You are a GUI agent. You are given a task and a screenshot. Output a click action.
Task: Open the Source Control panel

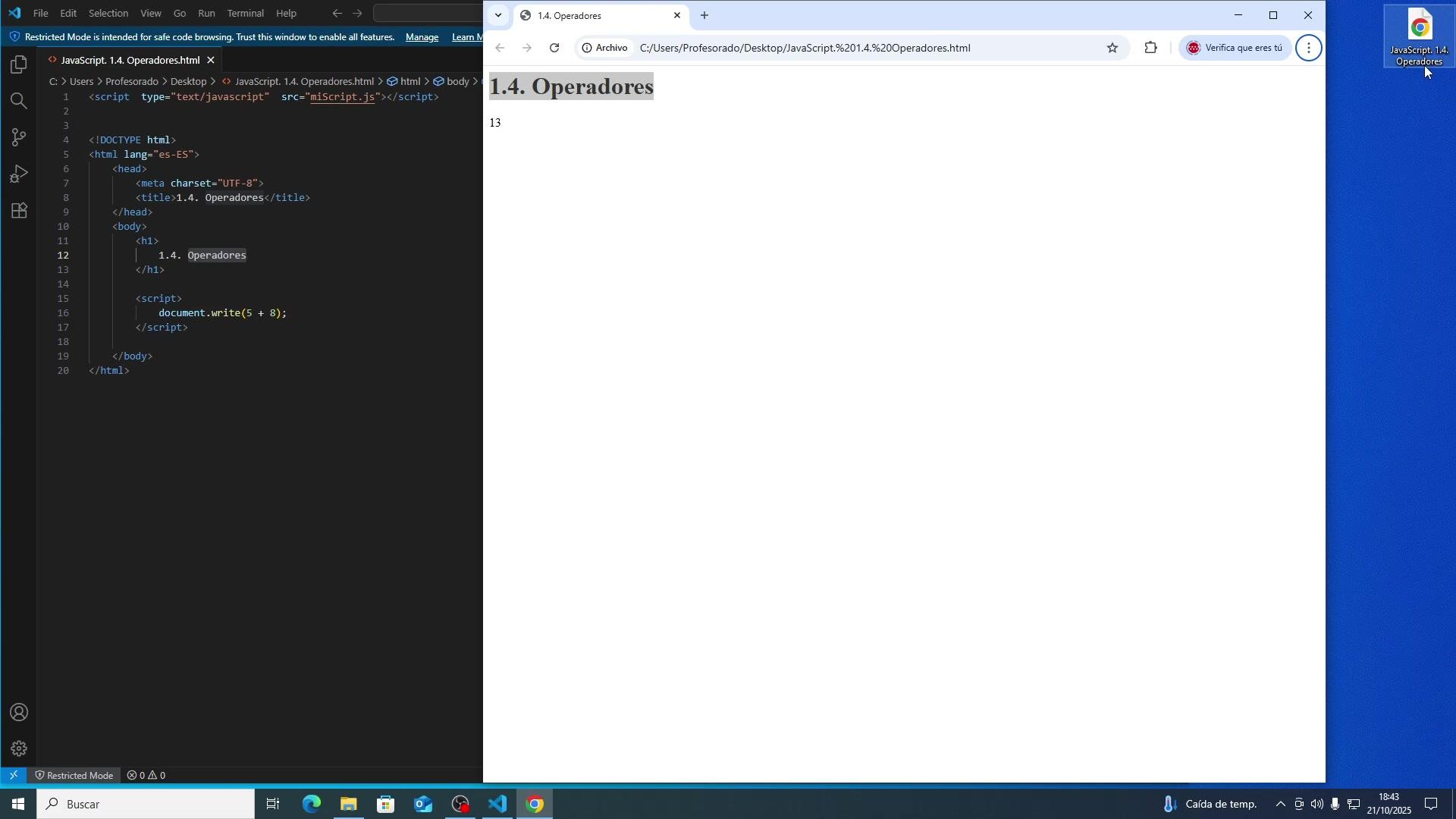[19, 137]
